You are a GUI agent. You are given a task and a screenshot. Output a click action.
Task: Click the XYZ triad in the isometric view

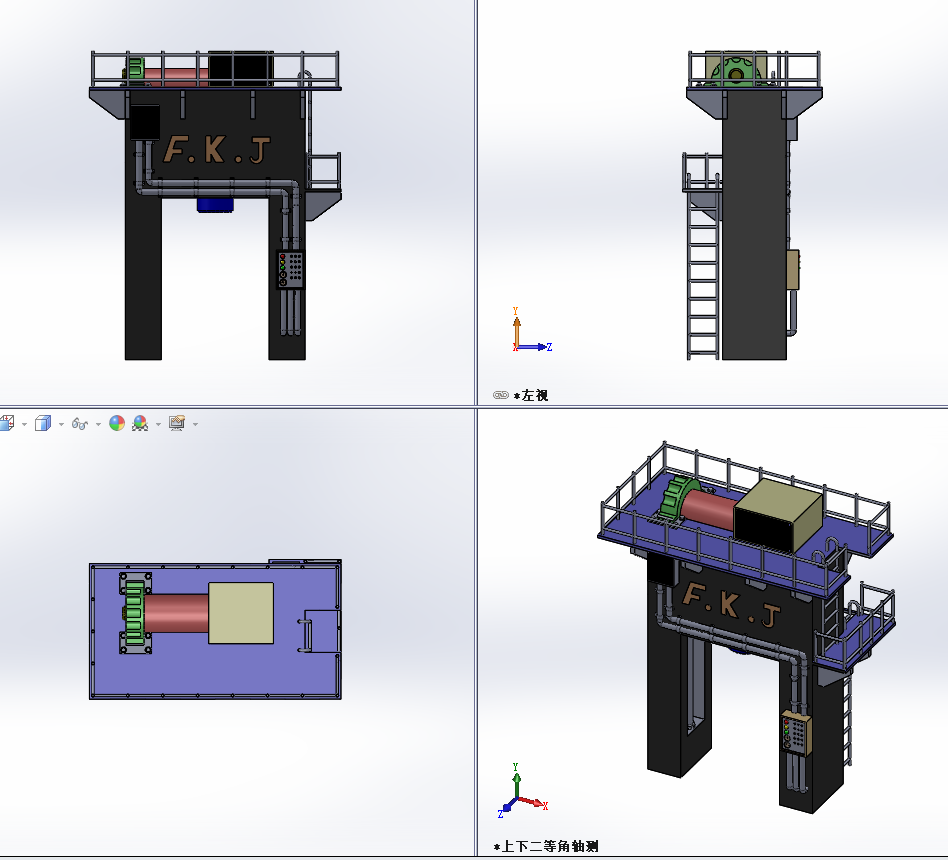(x=522, y=790)
